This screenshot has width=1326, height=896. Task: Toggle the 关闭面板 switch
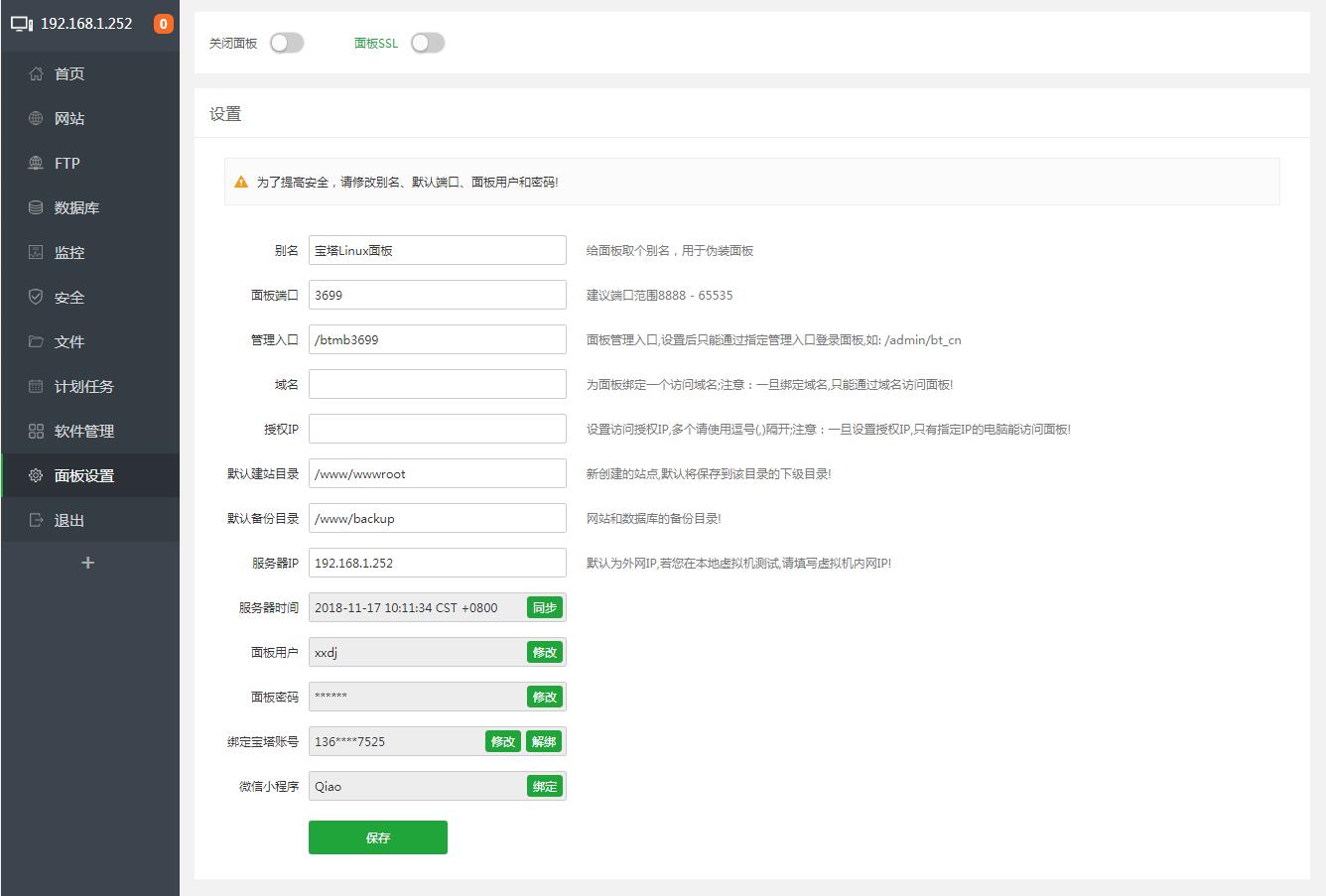tap(287, 43)
